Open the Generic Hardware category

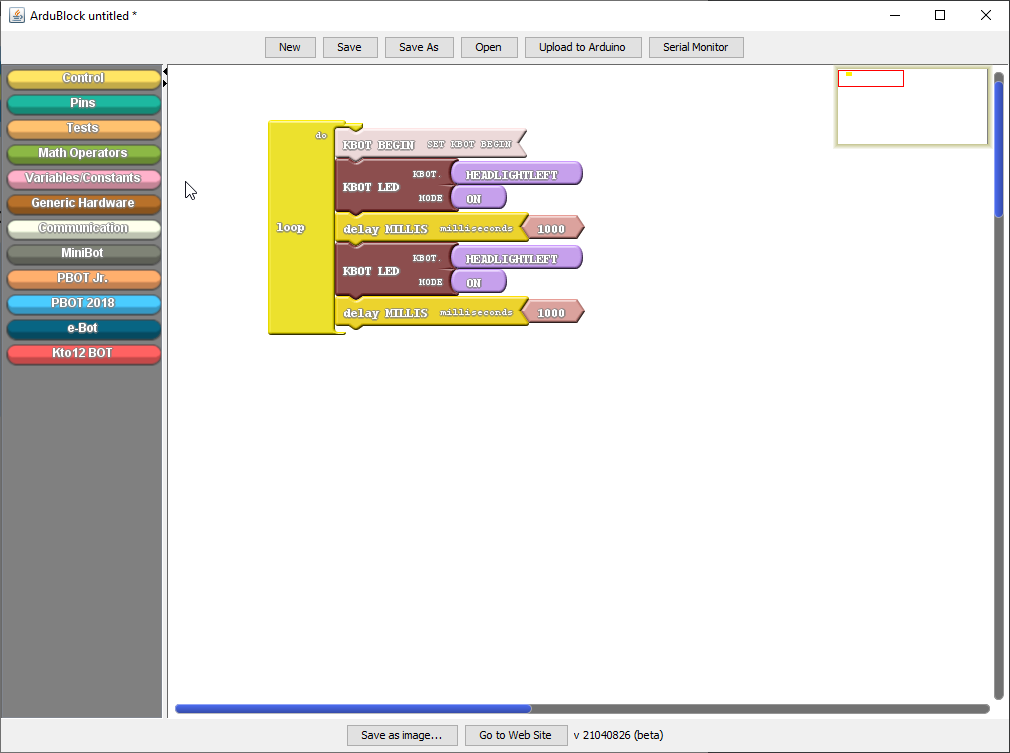tap(83, 202)
